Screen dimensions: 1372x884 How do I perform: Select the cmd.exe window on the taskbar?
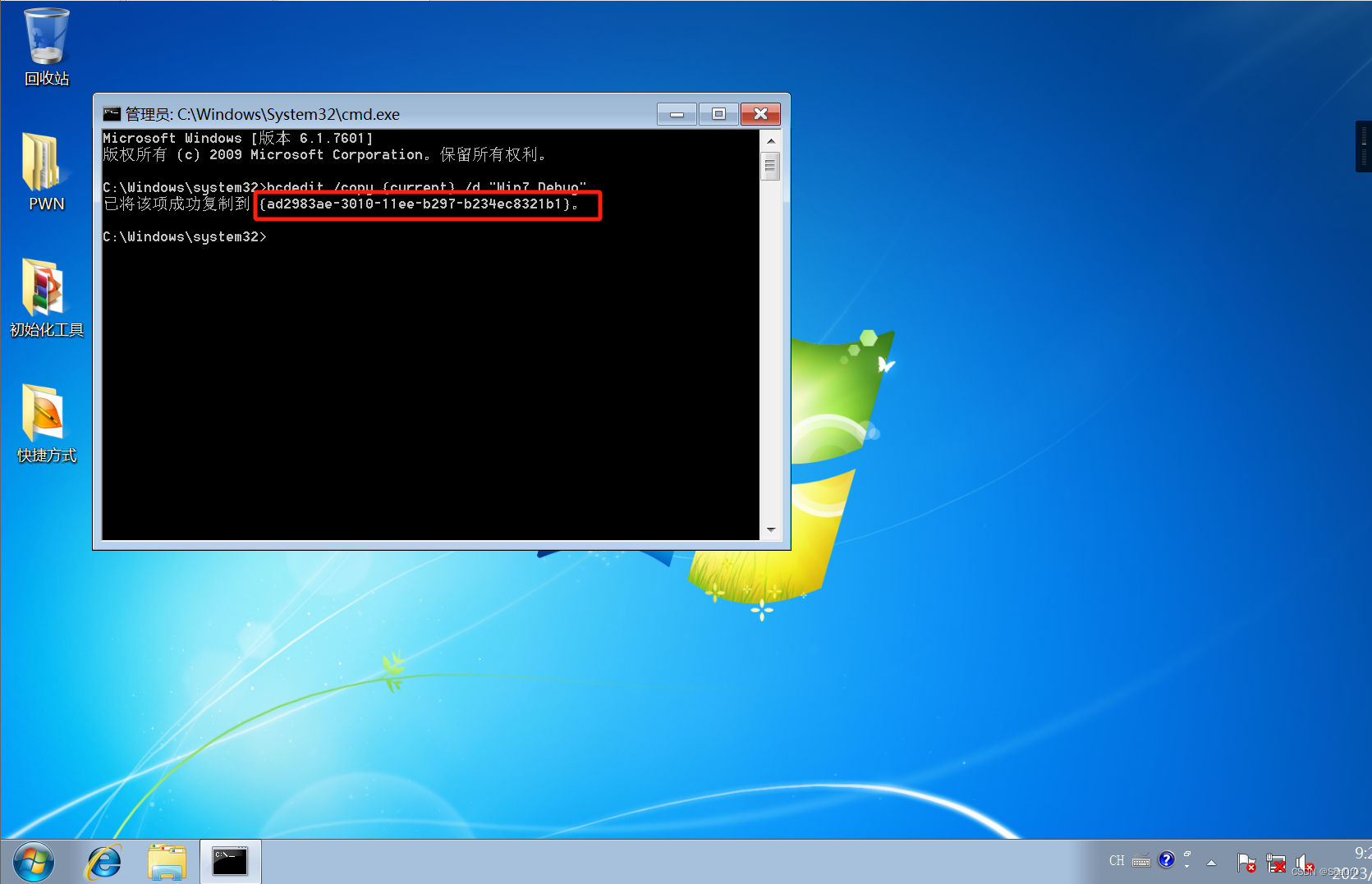coord(230,861)
